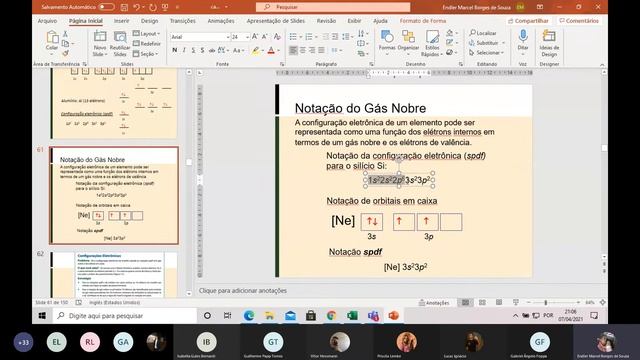Viewport: 640px width, 360px height.
Task: Click 'Clique para adicionar anotações' notes area
Action: pyautogui.click(x=242, y=291)
